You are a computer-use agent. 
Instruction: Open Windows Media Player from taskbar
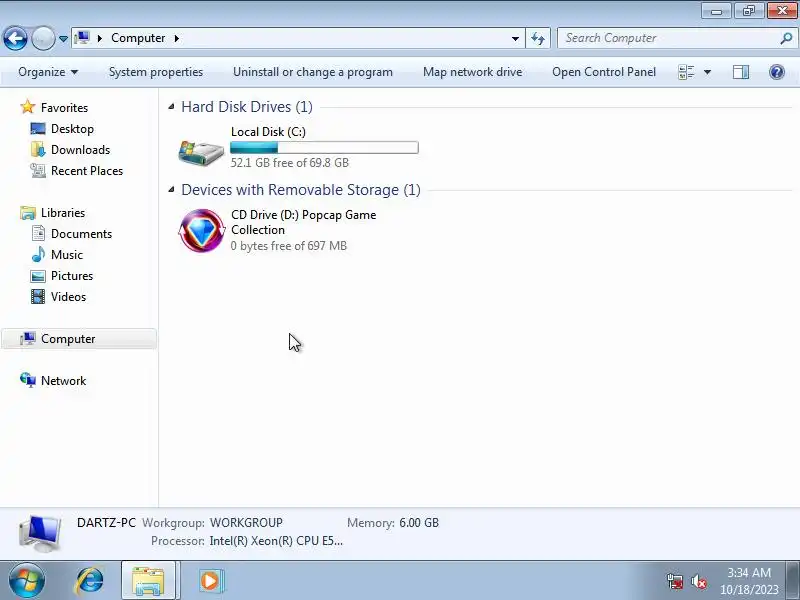click(x=210, y=581)
